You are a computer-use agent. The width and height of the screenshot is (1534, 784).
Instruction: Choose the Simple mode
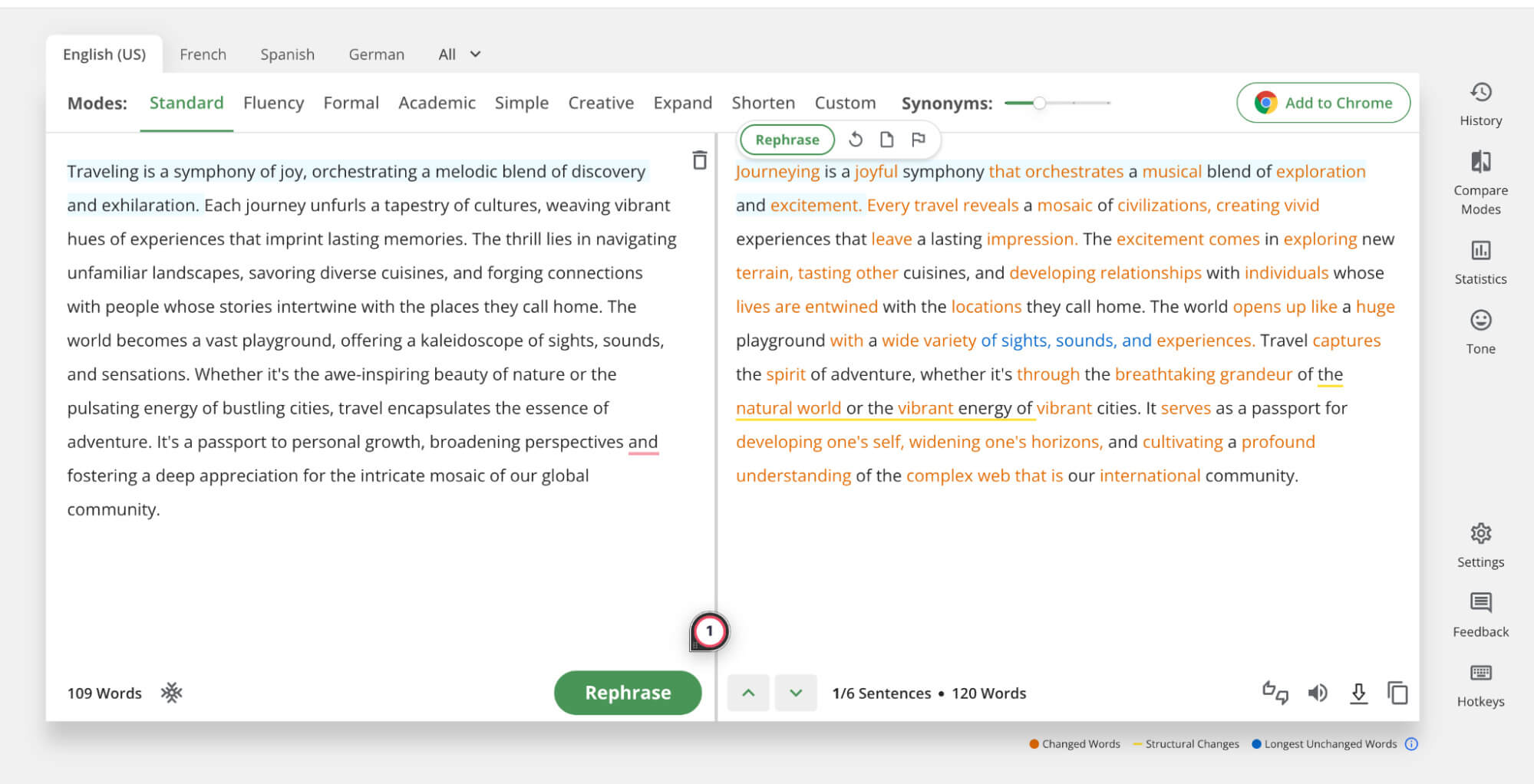[521, 103]
